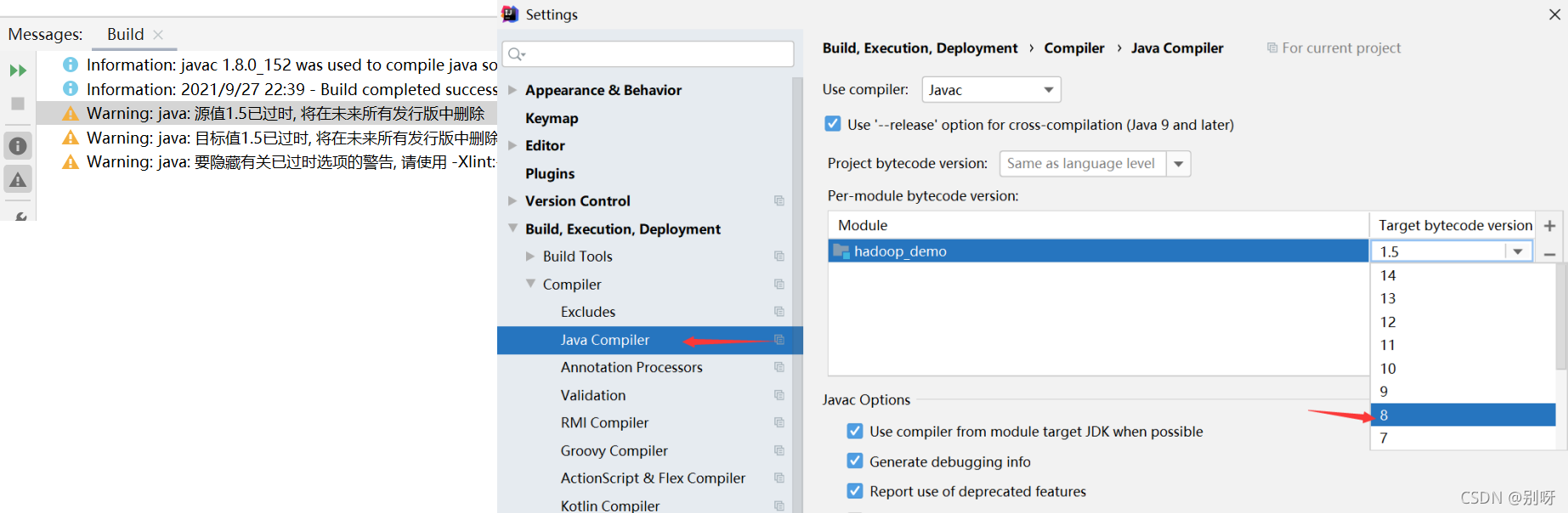The width and height of the screenshot is (1568, 513).
Task: Choose version 9 from dropdown list
Action: click(1463, 392)
